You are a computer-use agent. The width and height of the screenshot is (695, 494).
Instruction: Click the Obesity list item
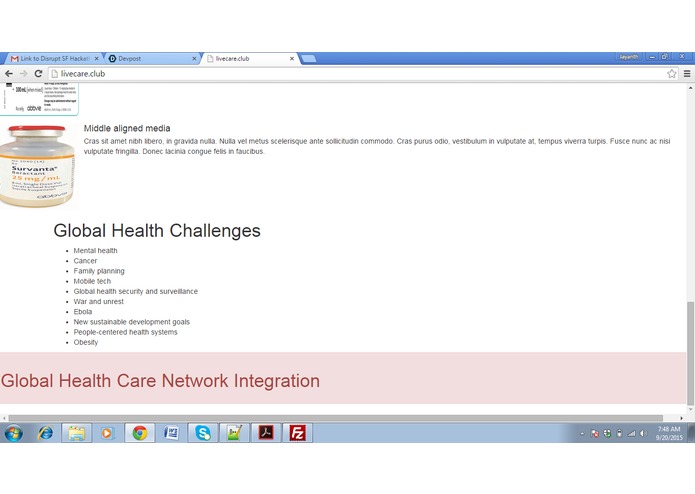click(x=86, y=342)
